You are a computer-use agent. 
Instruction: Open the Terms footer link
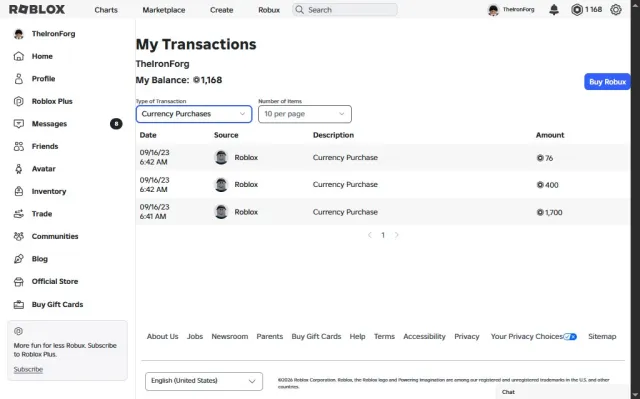coord(384,337)
